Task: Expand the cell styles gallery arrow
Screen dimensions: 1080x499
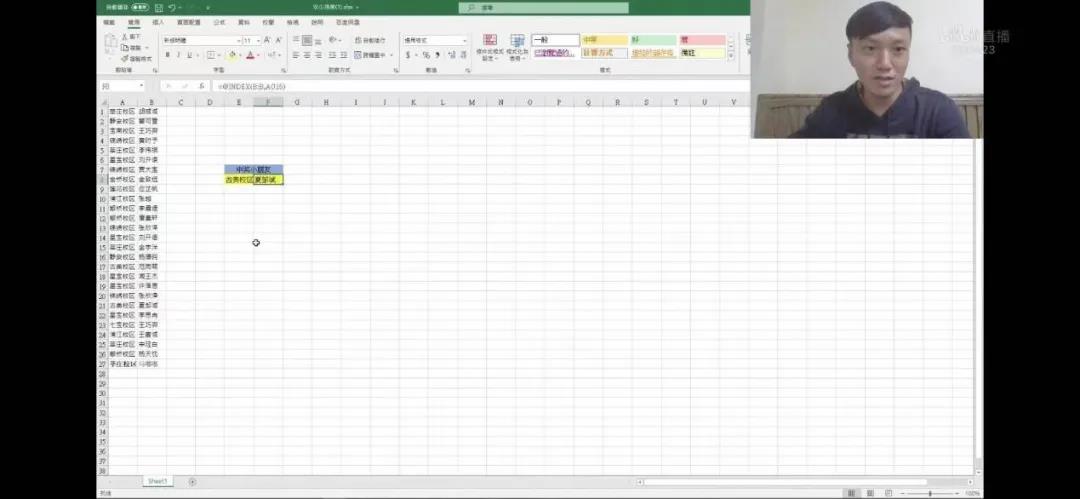Action: coord(731,55)
